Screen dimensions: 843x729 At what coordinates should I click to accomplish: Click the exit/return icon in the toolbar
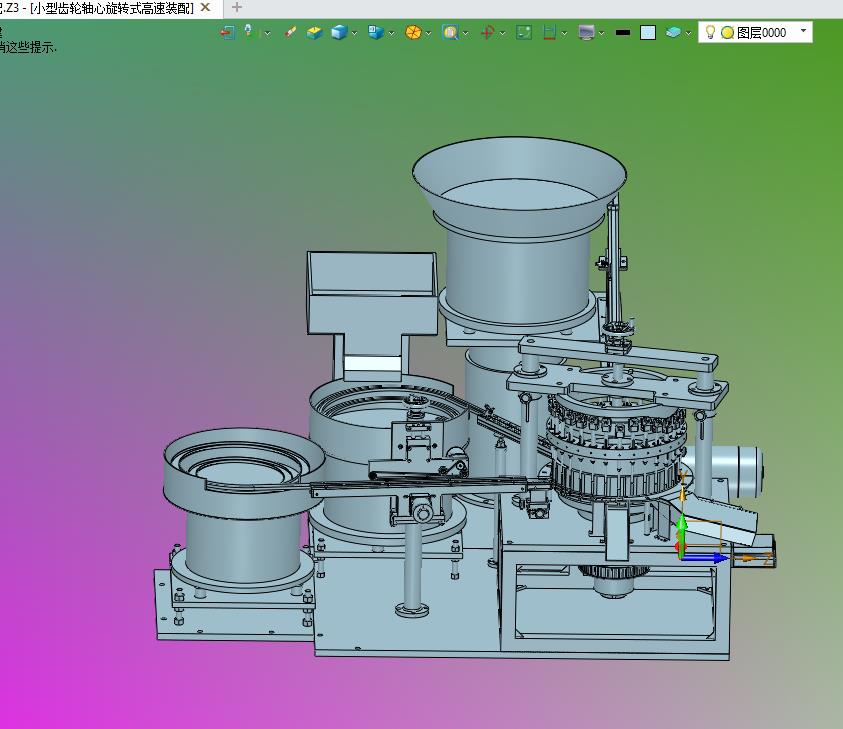pyautogui.click(x=227, y=33)
